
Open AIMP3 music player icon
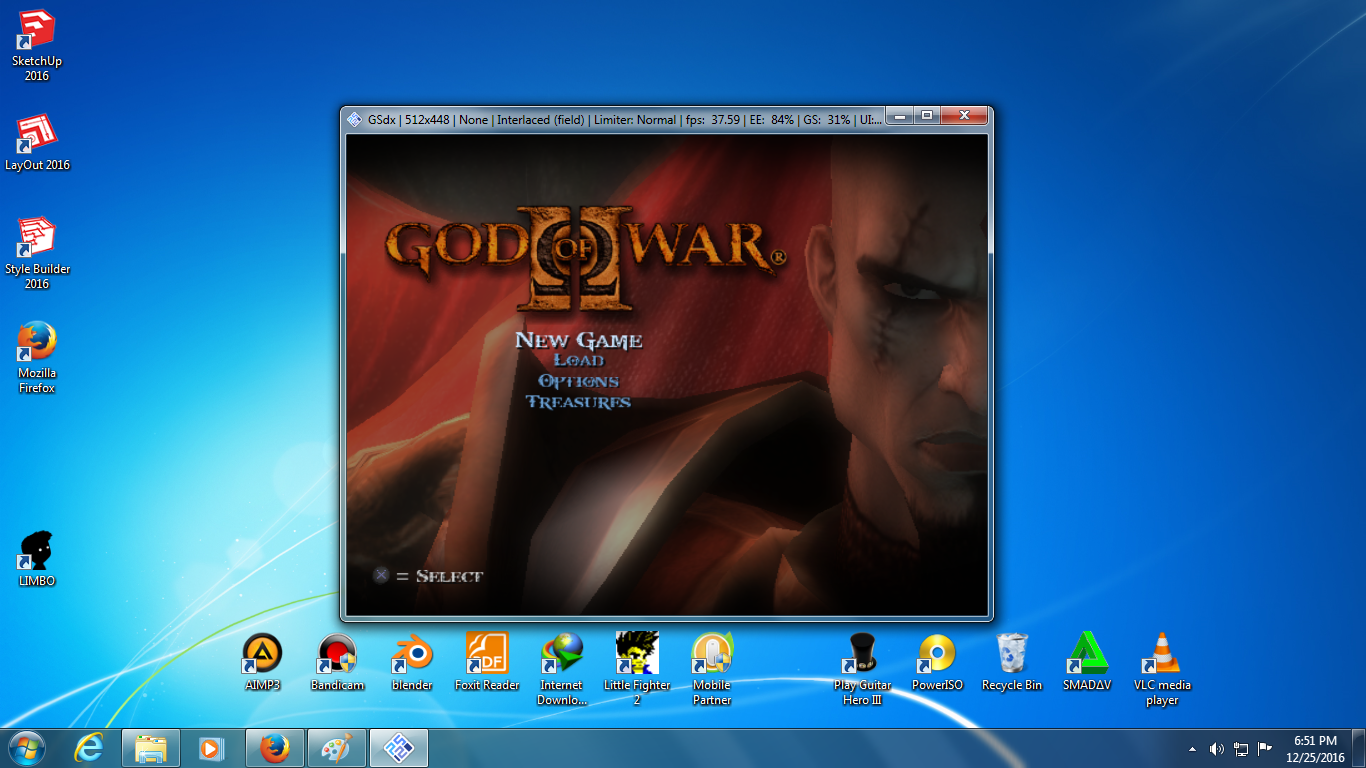pos(262,662)
